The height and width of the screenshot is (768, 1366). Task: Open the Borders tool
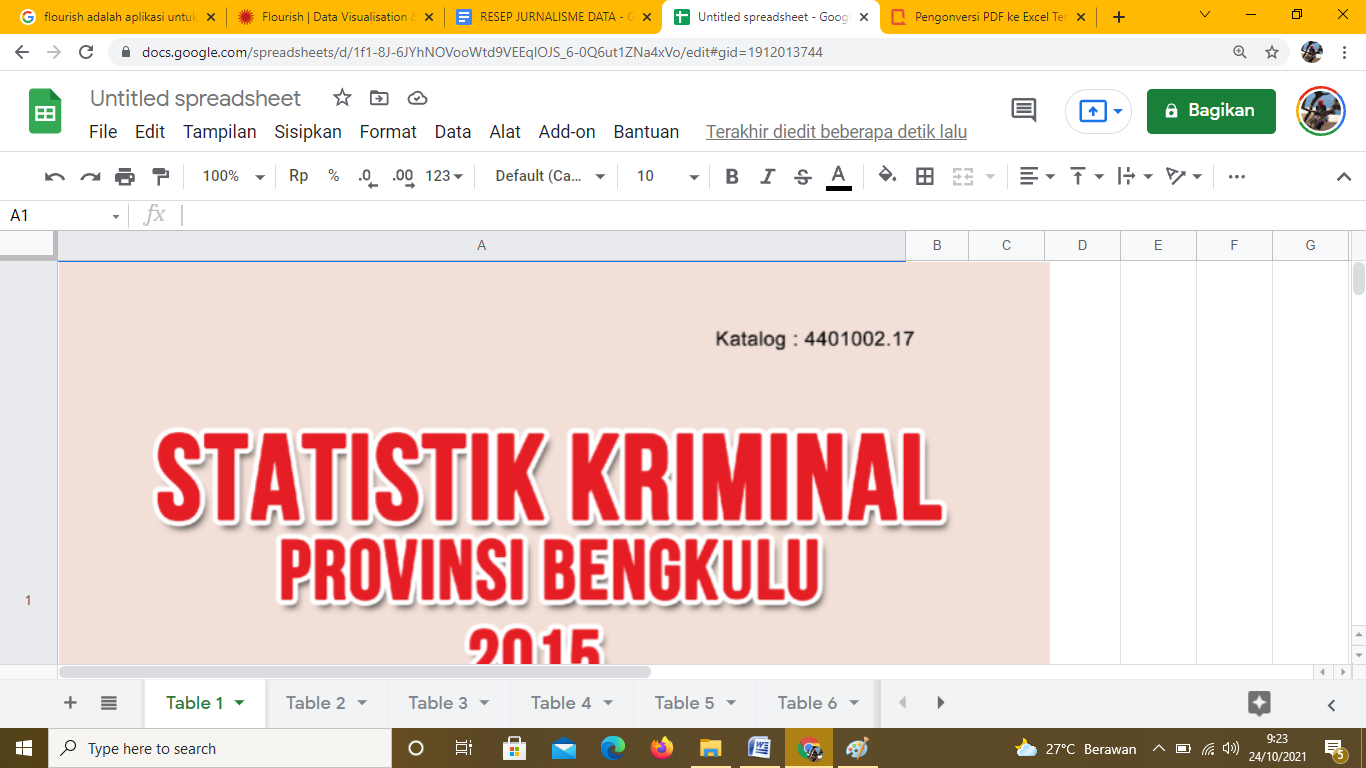tap(925, 177)
